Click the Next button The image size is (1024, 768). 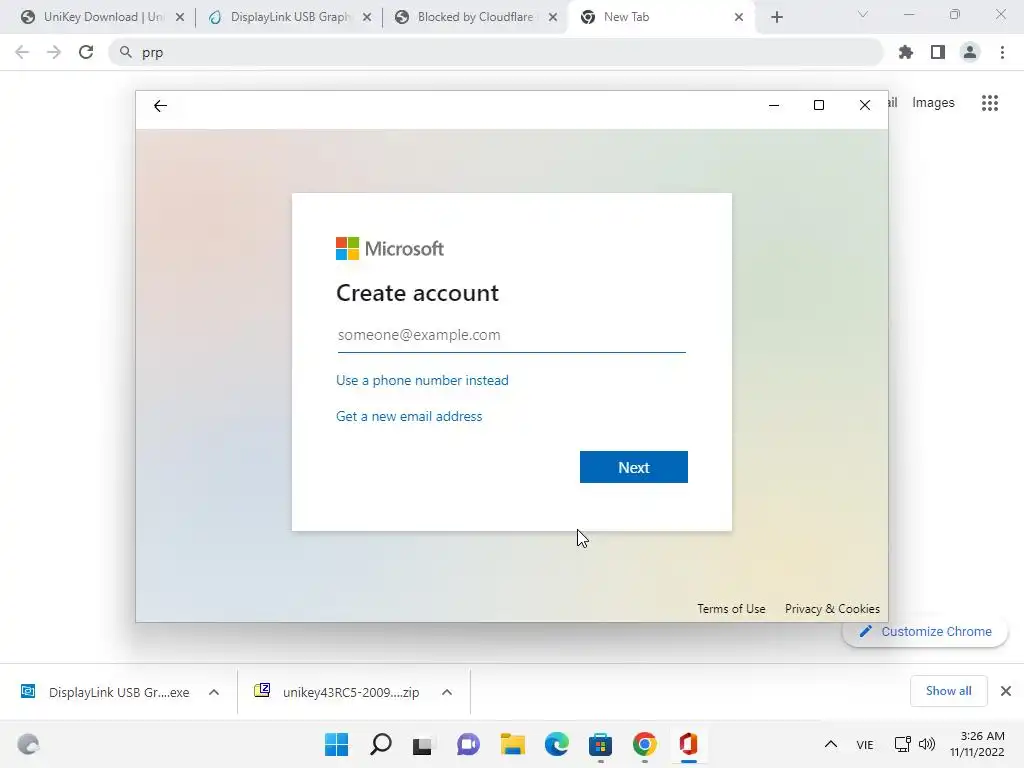pos(633,467)
